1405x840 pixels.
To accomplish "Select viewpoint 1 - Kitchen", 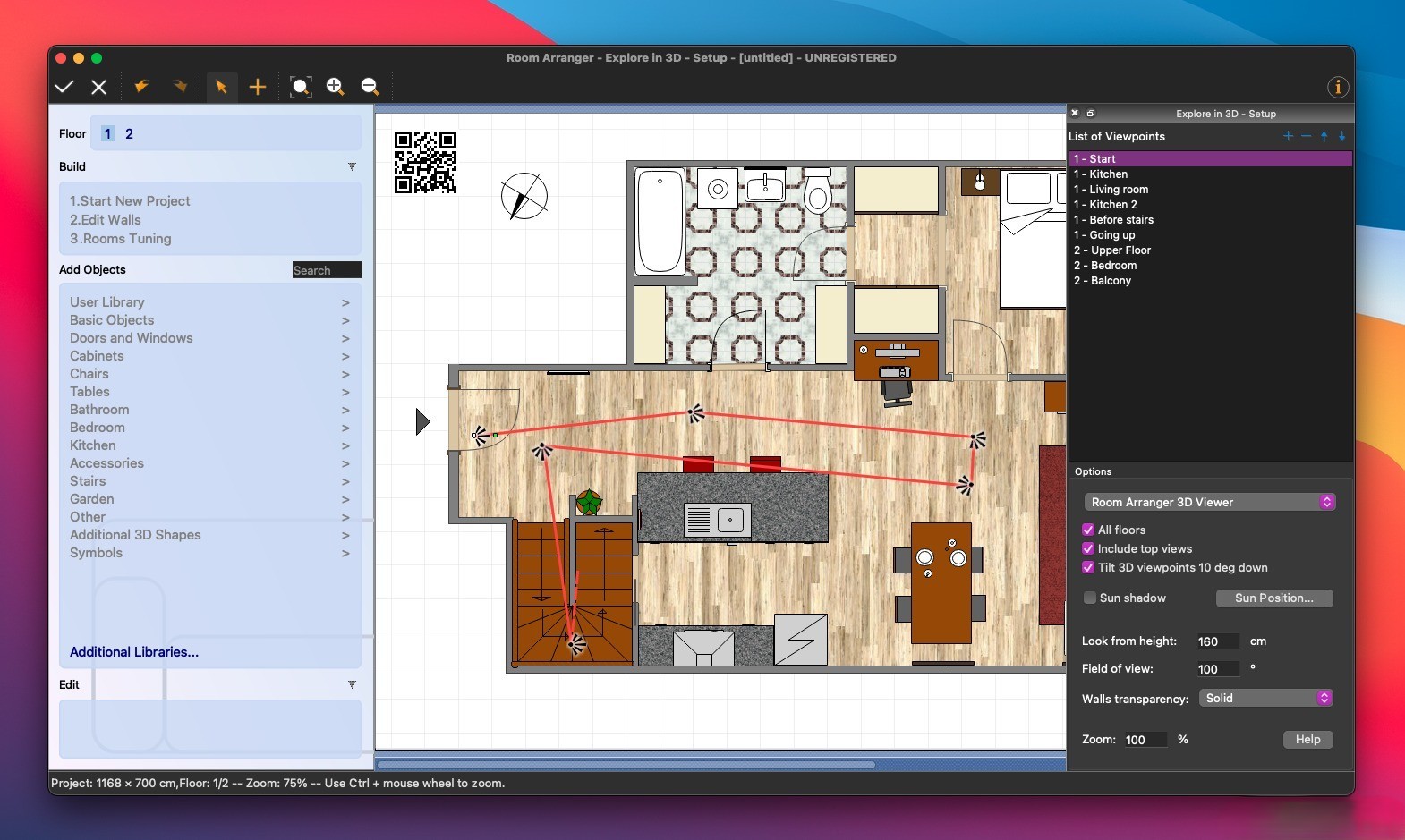I will coord(1211,174).
